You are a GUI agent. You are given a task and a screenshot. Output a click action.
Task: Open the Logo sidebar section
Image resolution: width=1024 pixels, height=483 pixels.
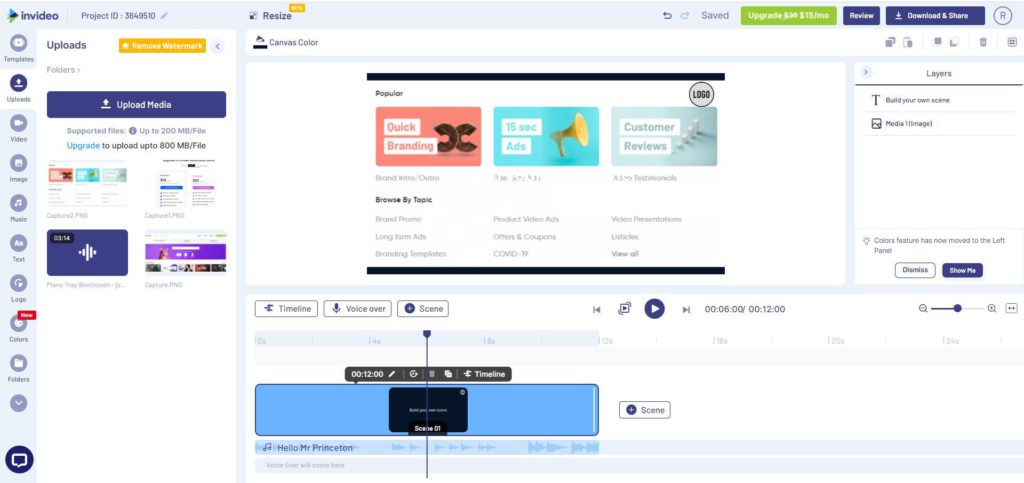(18, 288)
